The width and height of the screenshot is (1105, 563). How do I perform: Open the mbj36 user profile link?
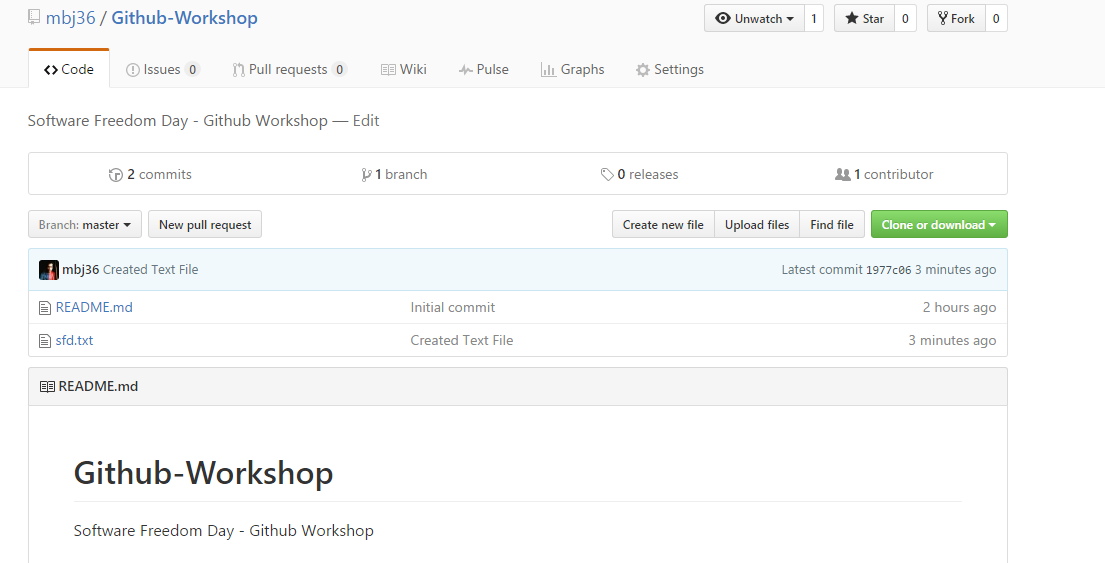70,18
